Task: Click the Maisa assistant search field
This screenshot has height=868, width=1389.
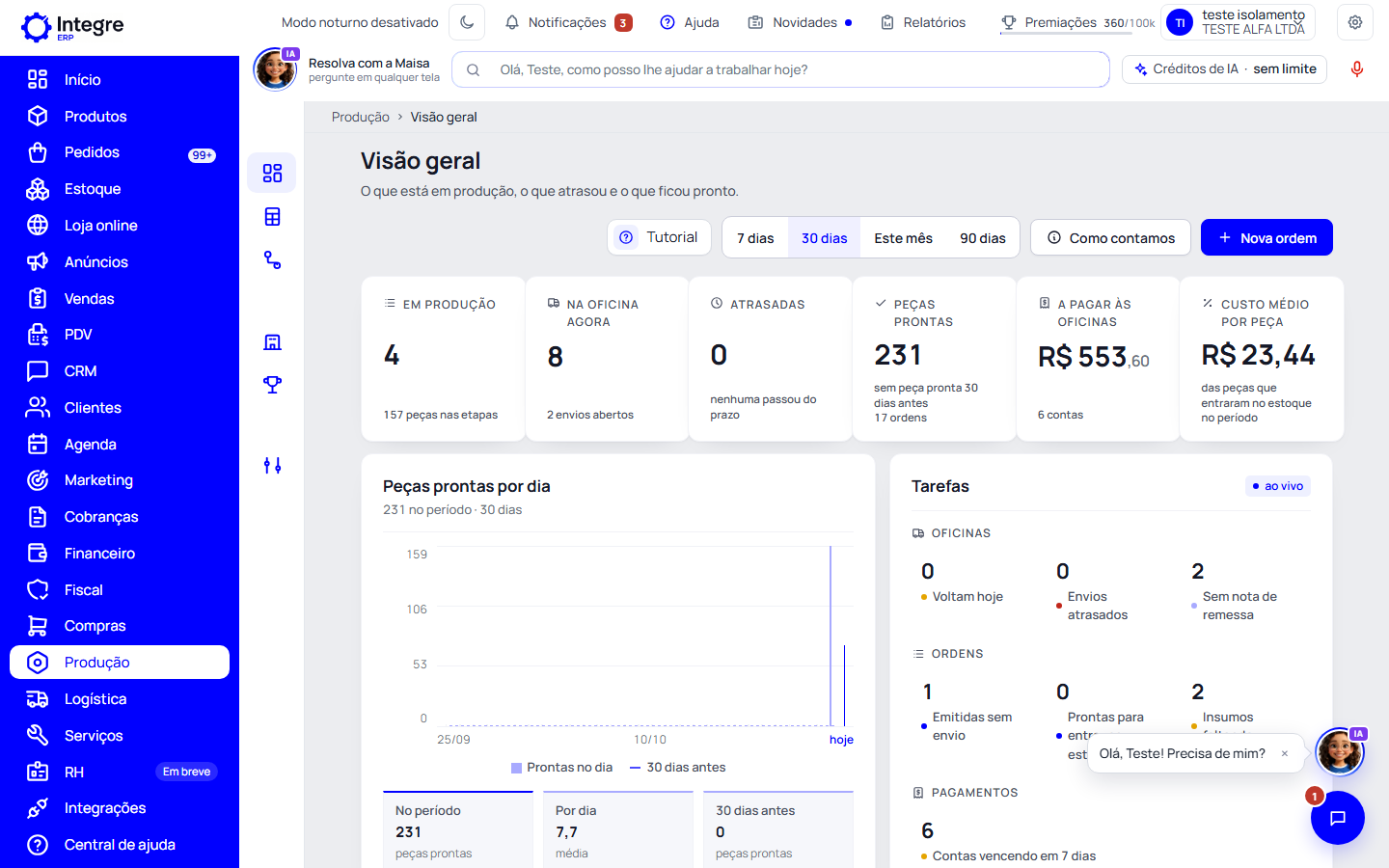Action: [780, 69]
